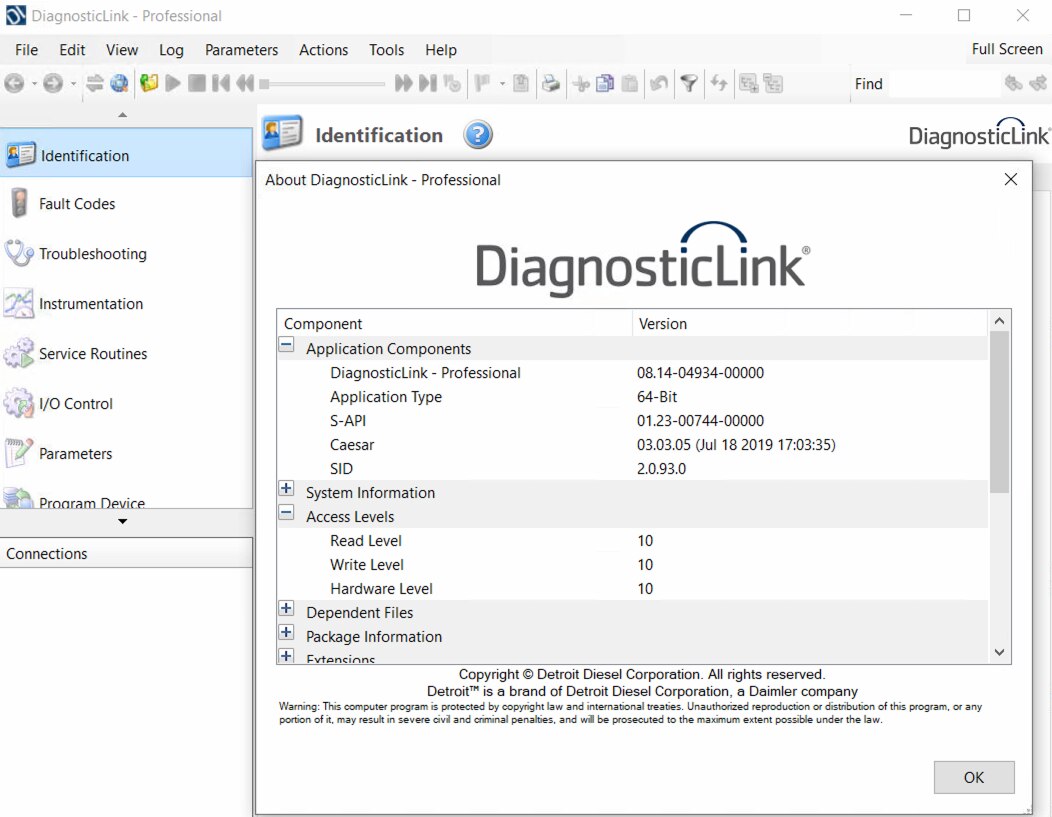
Task: Click the Full Screen option
Action: point(1006,48)
